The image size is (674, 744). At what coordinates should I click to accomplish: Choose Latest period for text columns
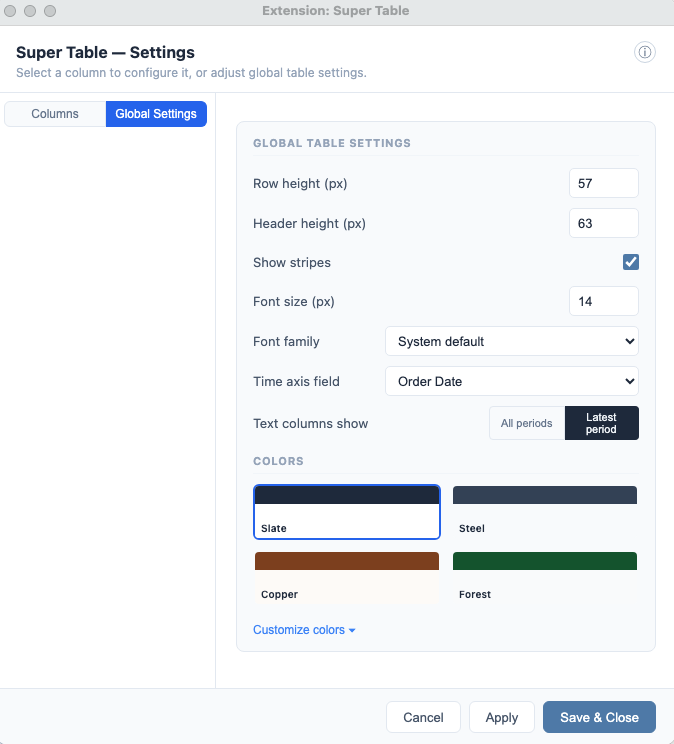coord(601,423)
